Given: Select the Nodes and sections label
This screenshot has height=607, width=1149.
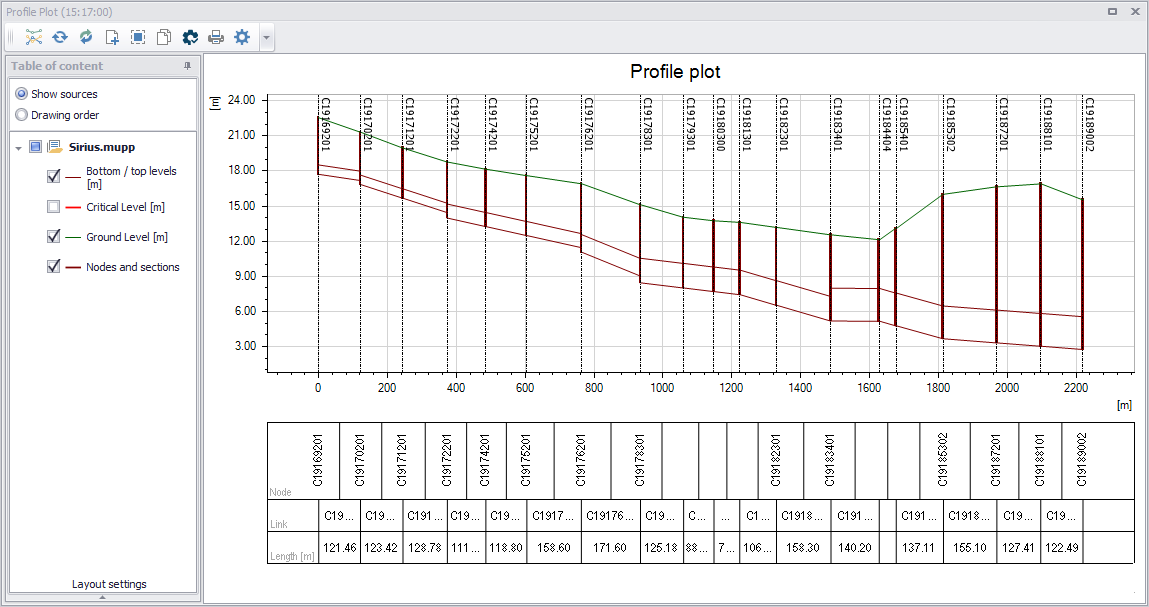Looking at the screenshot, I should (133, 268).
